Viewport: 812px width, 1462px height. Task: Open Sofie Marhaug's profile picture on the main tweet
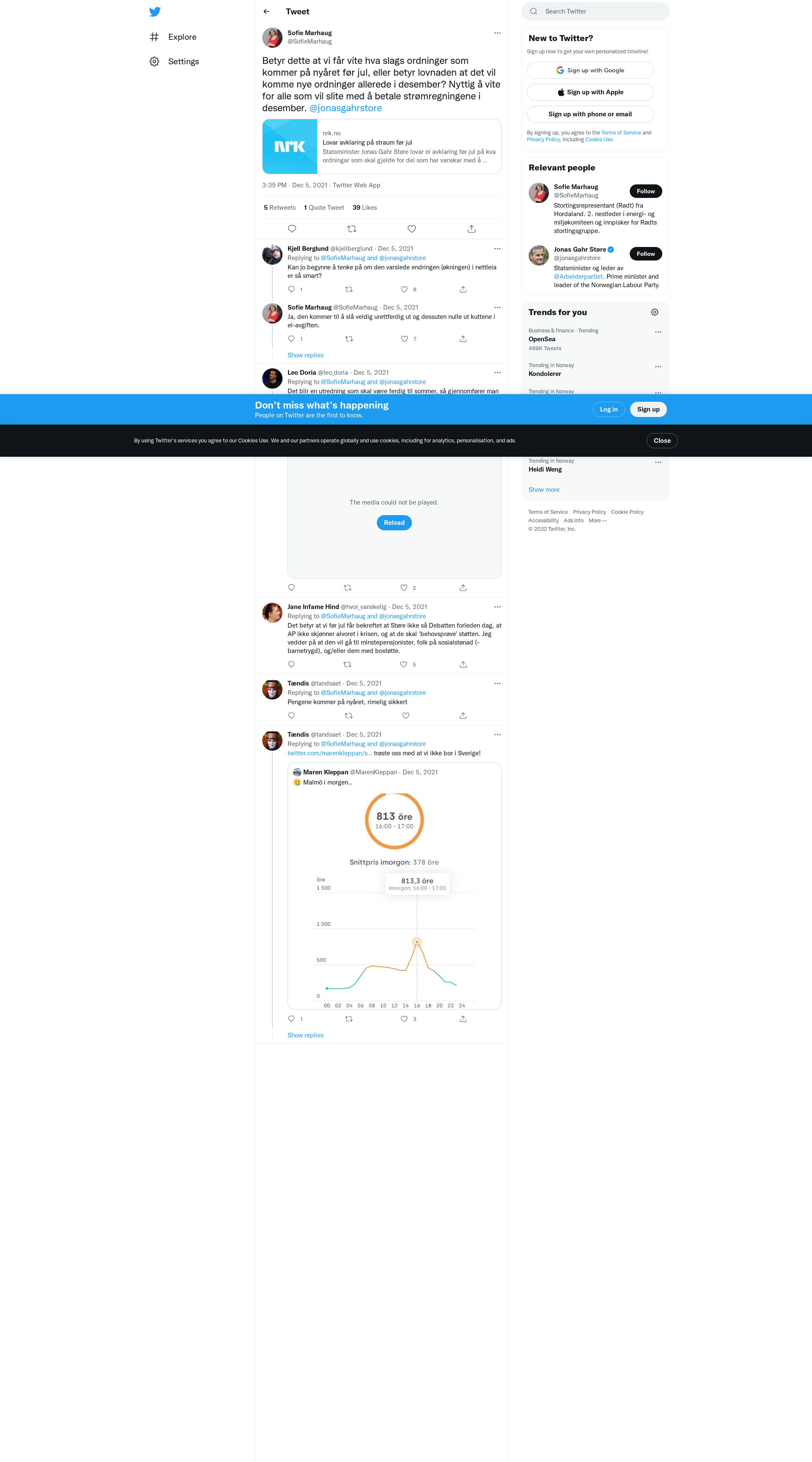click(272, 38)
